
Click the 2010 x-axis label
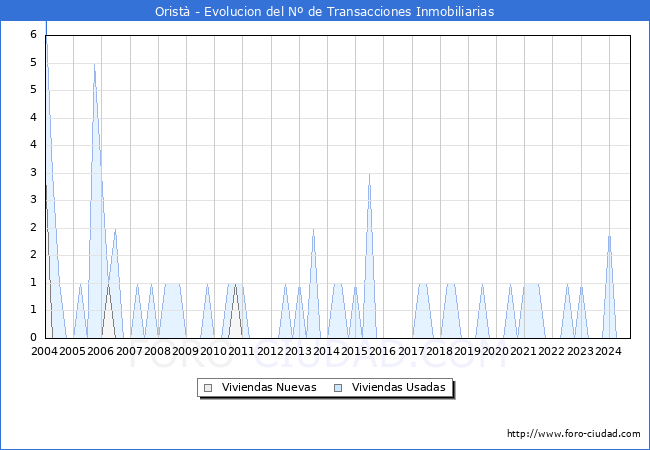point(213,351)
